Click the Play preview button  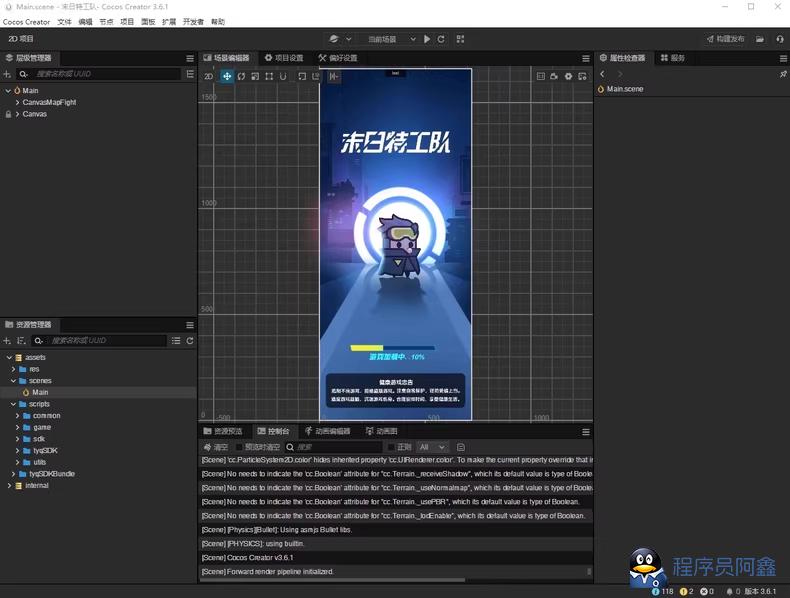tap(427, 39)
